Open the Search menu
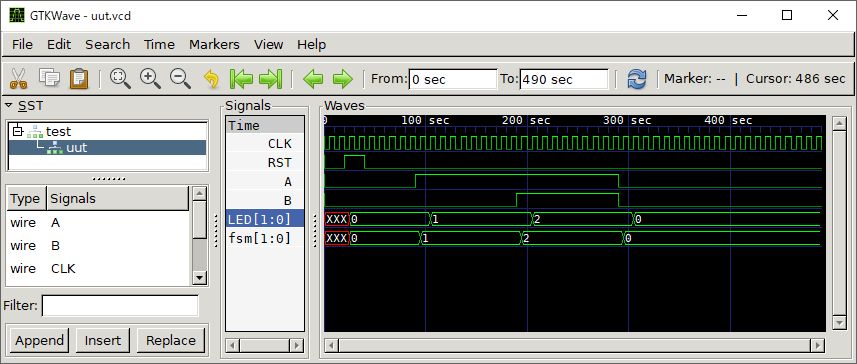Image resolution: width=857 pixels, height=364 pixels. click(107, 44)
